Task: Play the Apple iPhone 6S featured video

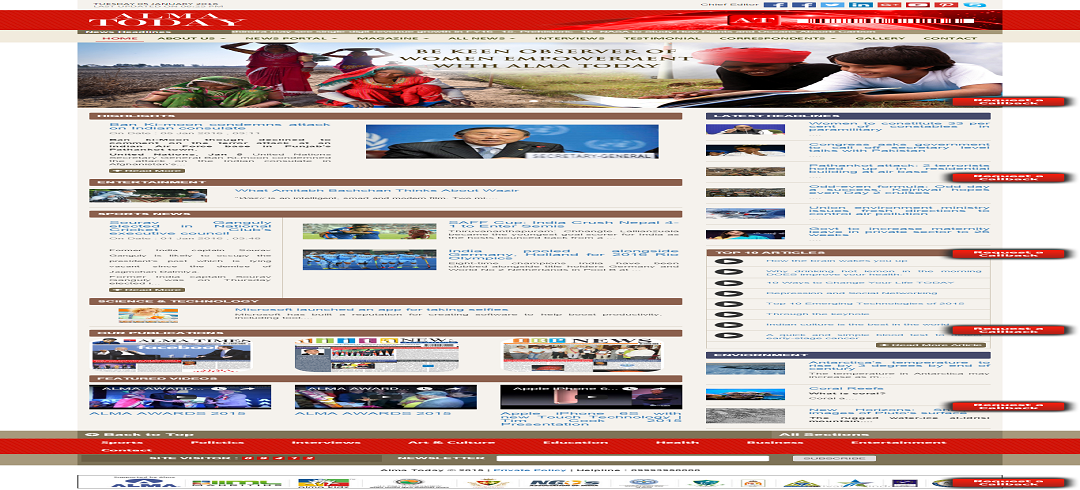Action: (591, 397)
